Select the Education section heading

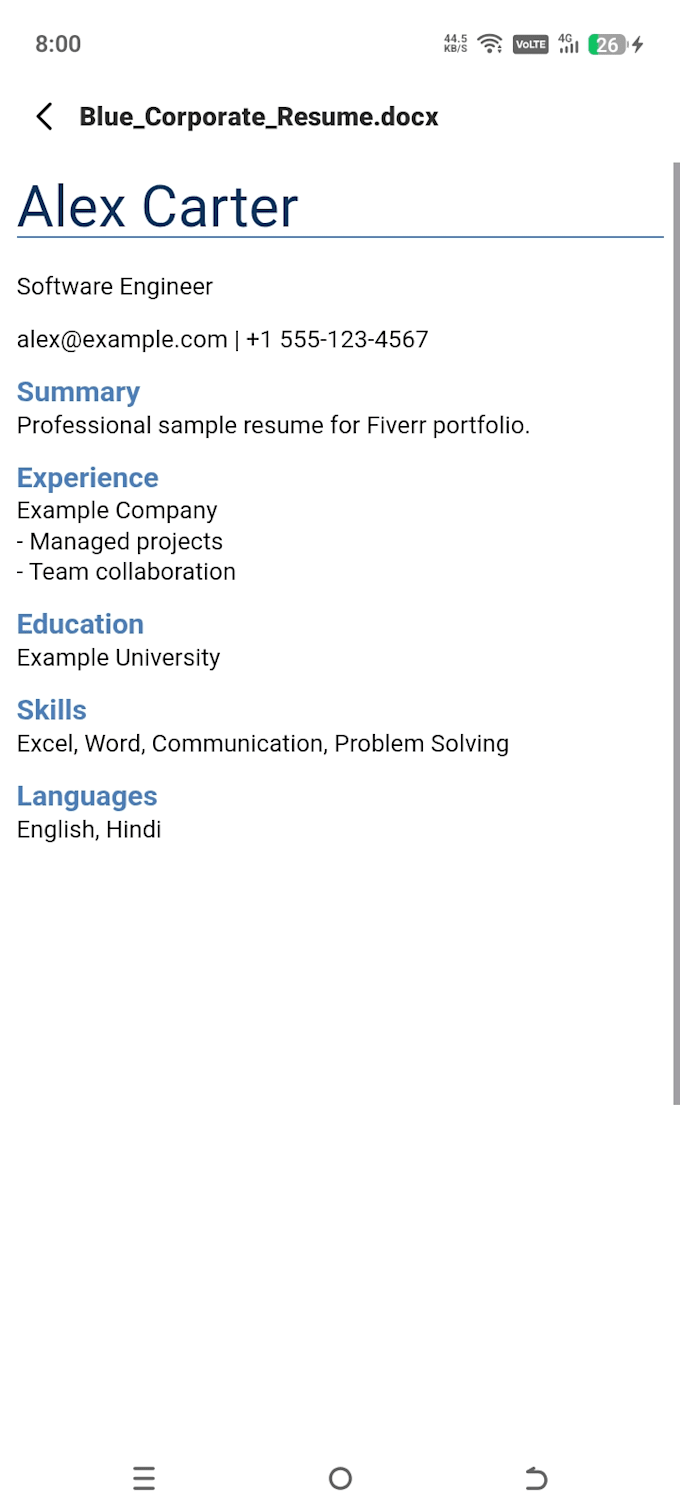click(x=80, y=624)
